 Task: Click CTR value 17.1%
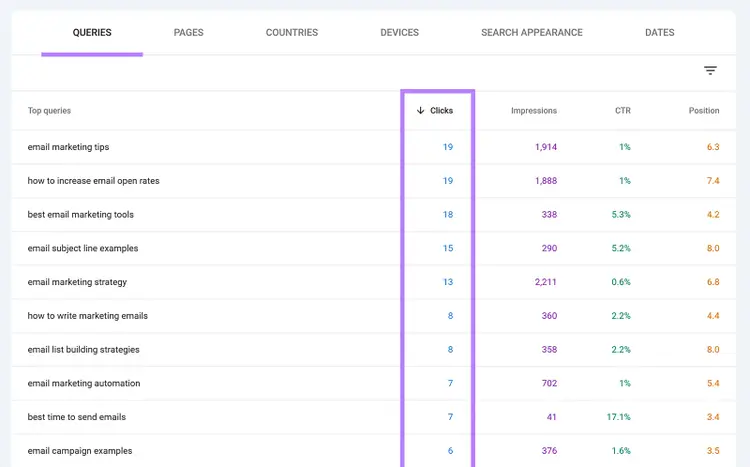[x=618, y=417]
